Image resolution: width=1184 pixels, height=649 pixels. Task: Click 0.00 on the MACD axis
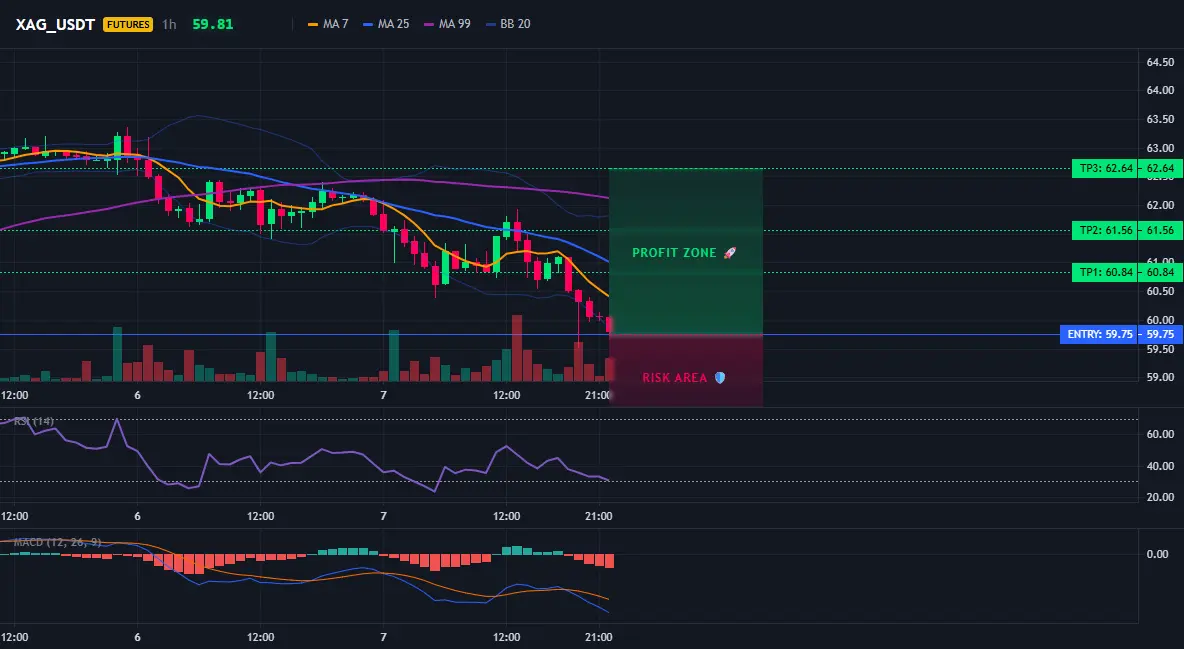click(1158, 555)
